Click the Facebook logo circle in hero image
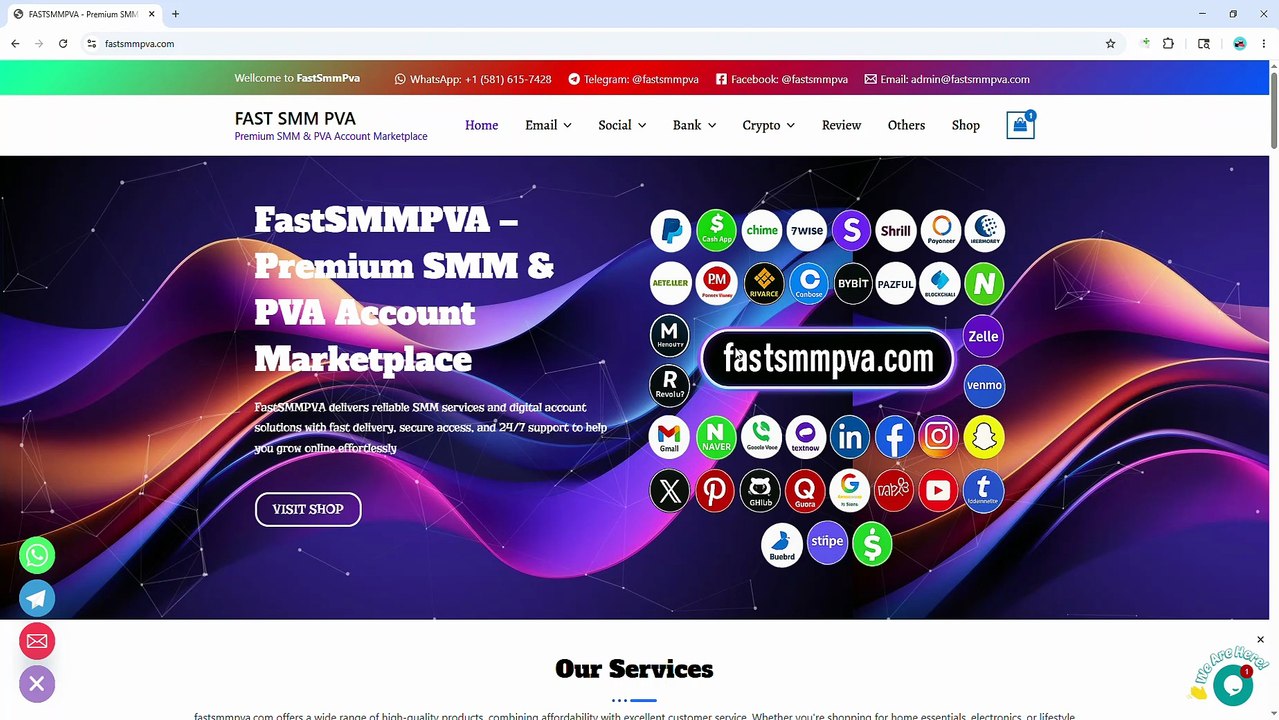 click(x=895, y=437)
